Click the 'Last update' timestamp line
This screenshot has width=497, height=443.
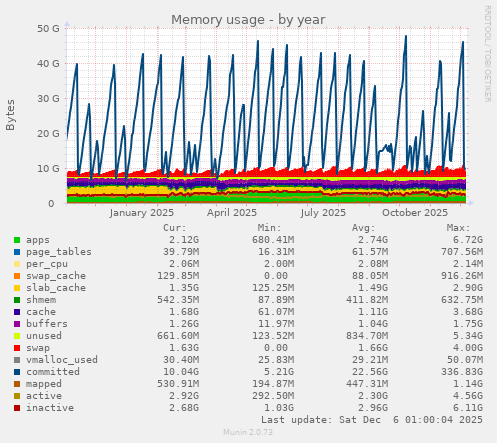372,420
